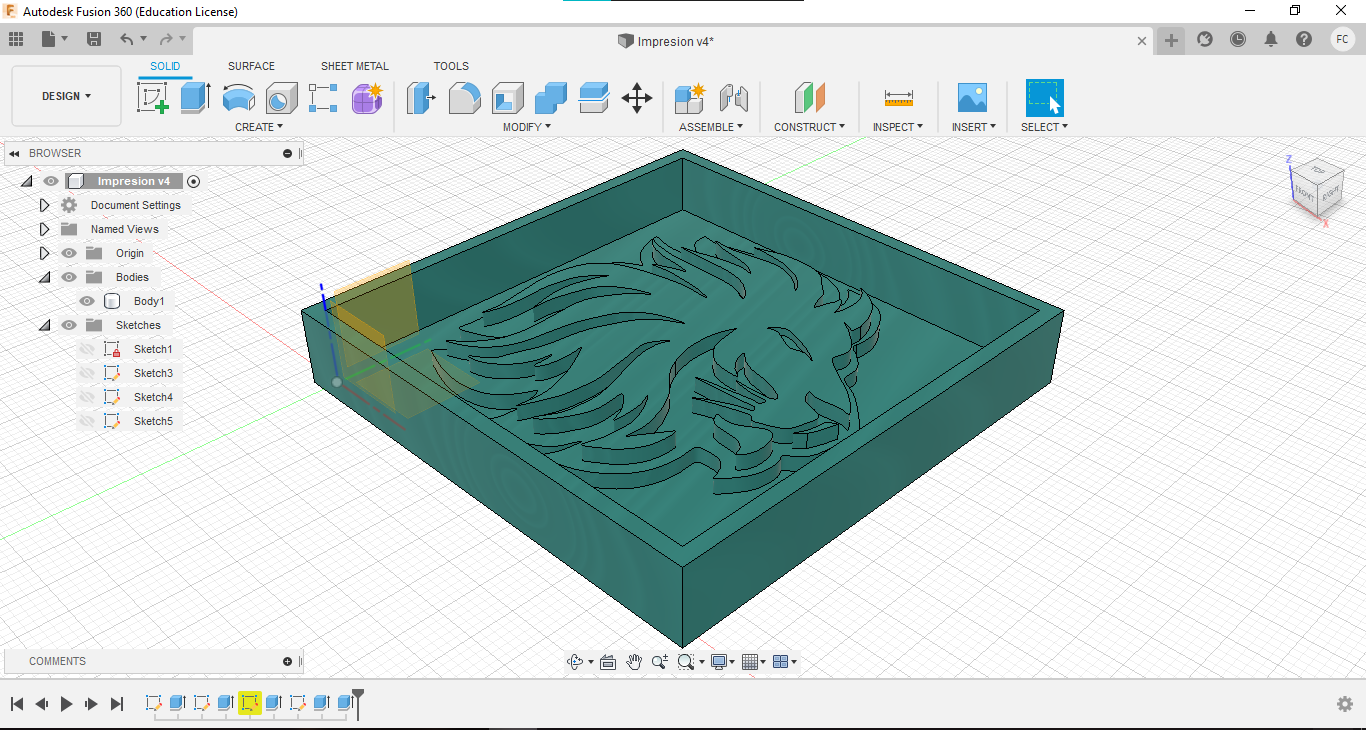Toggle visibility of the Sketches folder
The width and height of the screenshot is (1366, 730).
pos(69,325)
